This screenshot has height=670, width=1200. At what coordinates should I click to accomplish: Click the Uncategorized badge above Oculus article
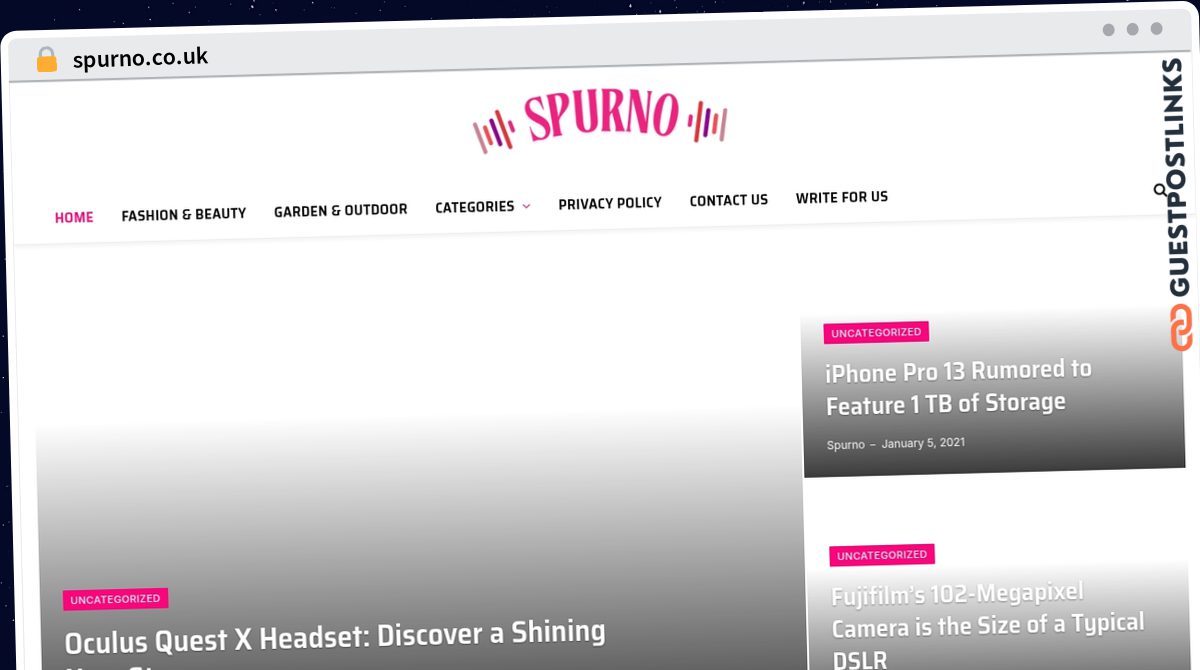point(115,599)
